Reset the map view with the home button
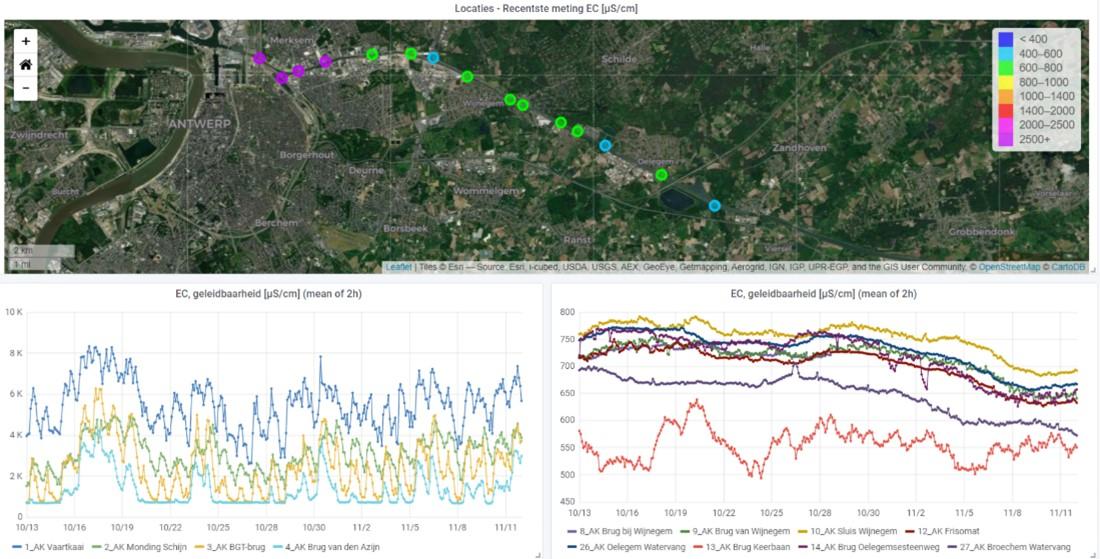Viewport: 1100px width, 559px height. tap(25, 65)
